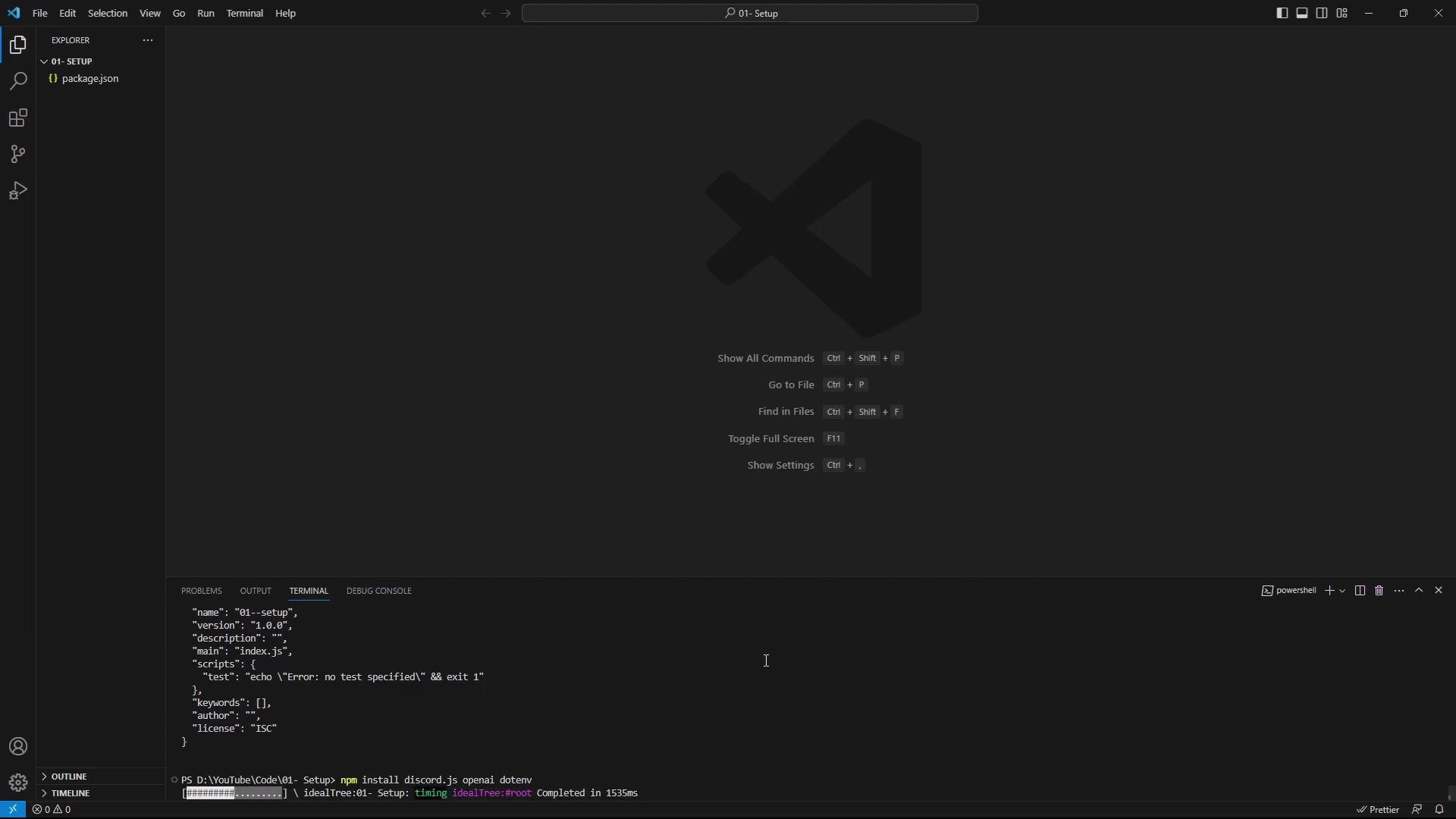Image resolution: width=1456 pixels, height=819 pixels.
Task: Maximize the panel size chevron
Action: (x=1419, y=591)
